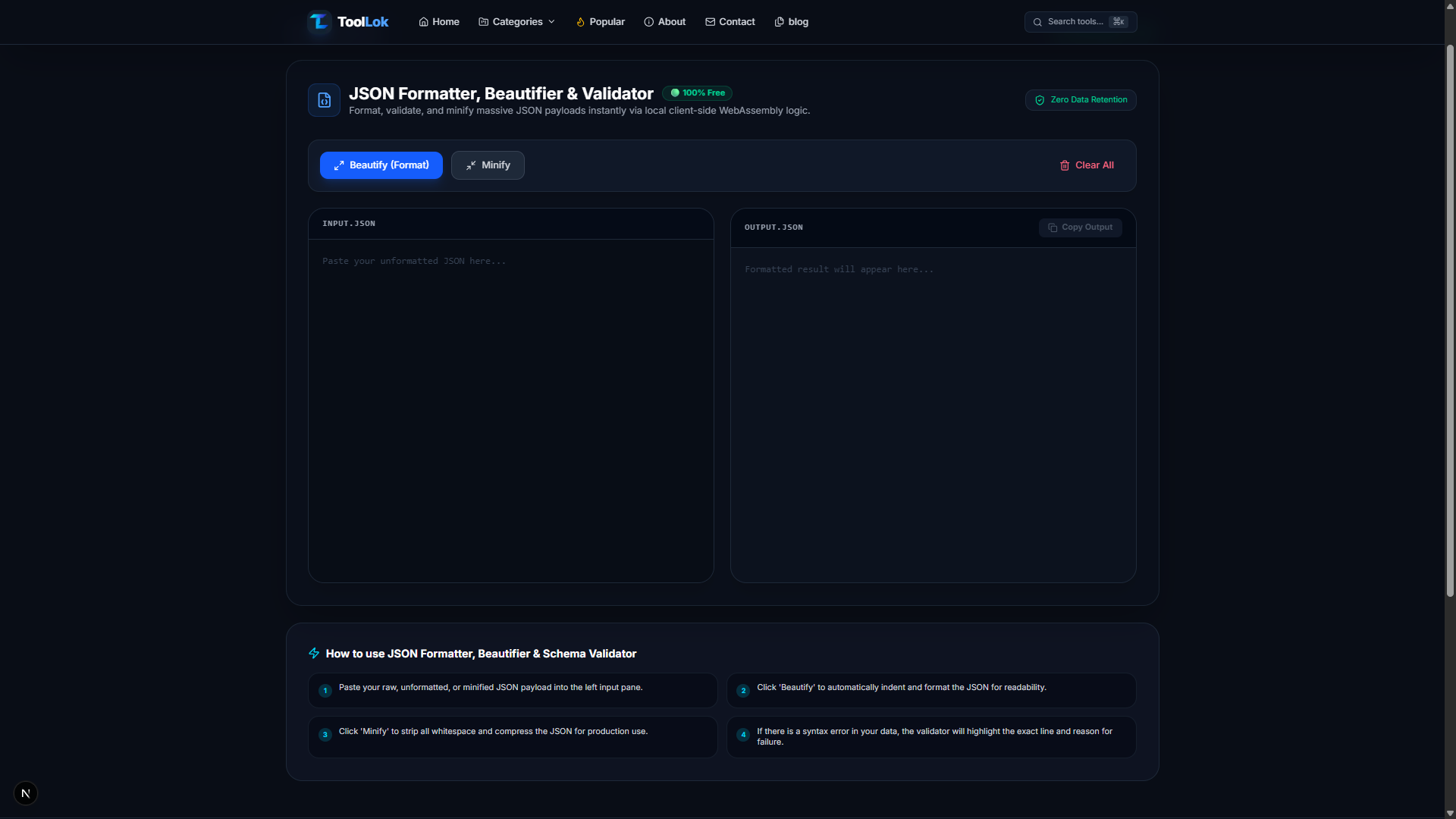Click the ToolLok logo icon
This screenshot has width=1456, height=819.
click(319, 22)
